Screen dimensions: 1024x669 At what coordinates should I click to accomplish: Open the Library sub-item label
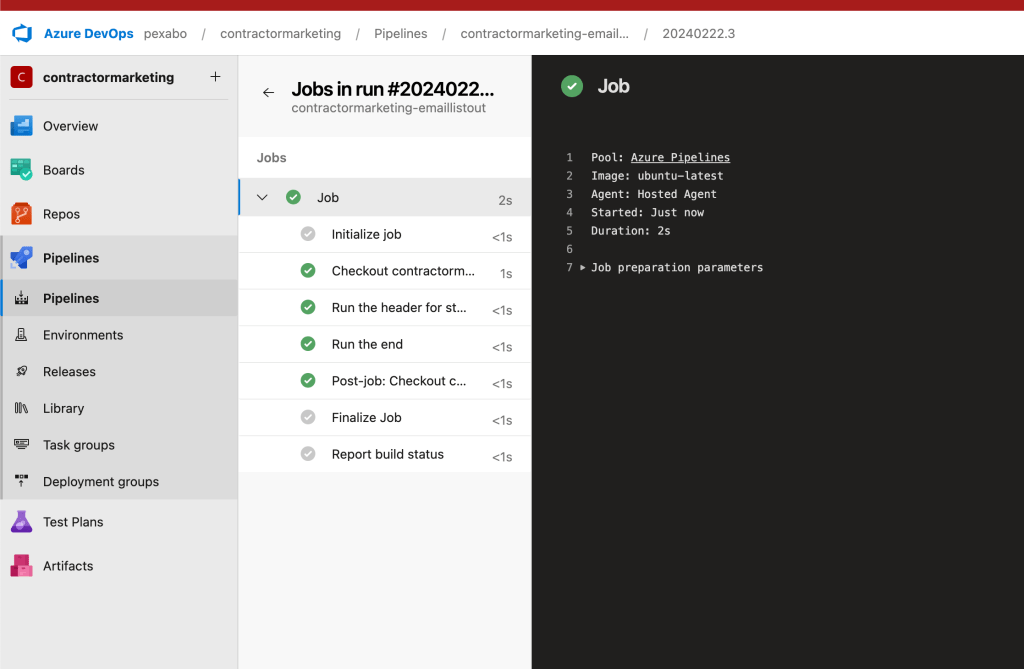click(x=63, y=408)
